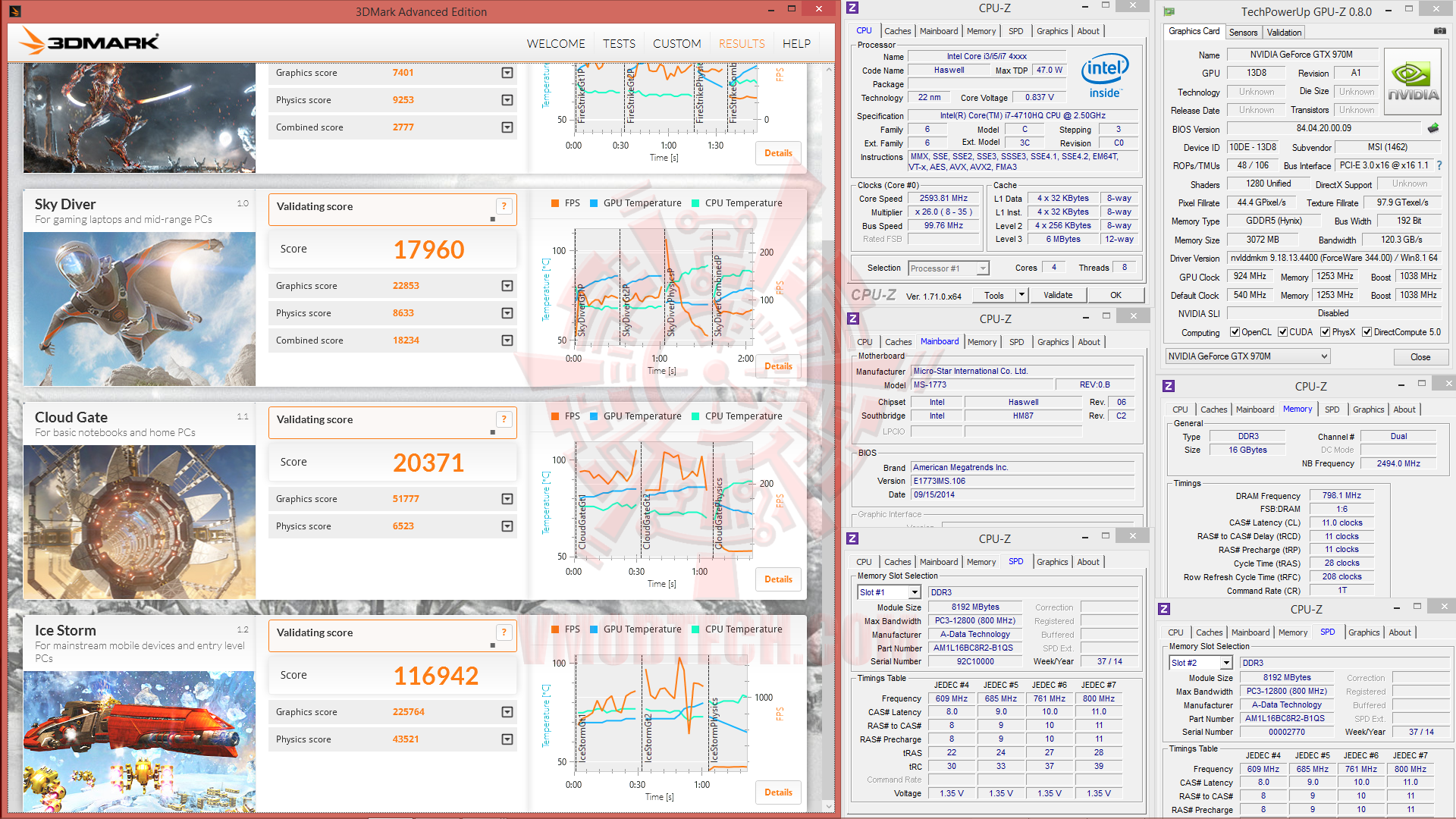Viewport: 1456px width, 819px height.
Task: Click the Intel inside logo in CPU-Z
Action: click(1105, 75)
